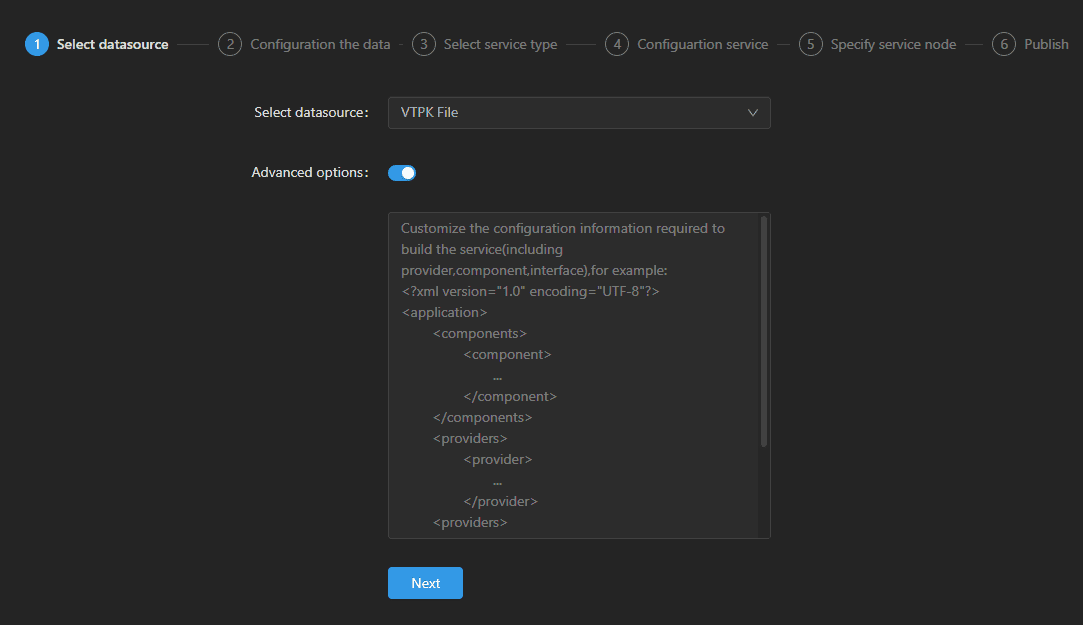Click the step 4 number circle
This screenshot has height=625, width=1083.
tap(617, 44)
